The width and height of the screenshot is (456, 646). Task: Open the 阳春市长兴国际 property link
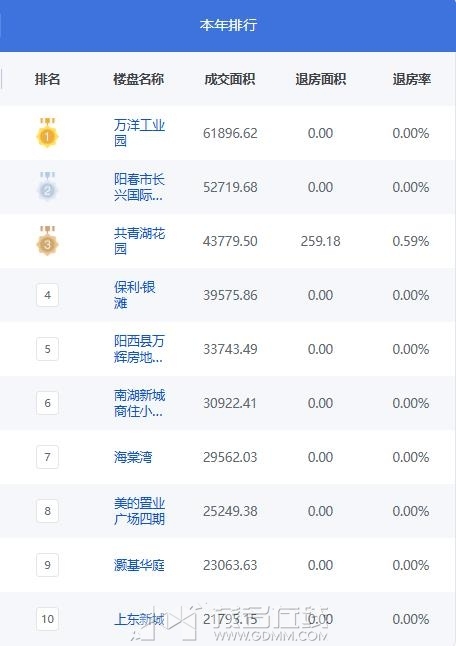pos(139,187)
